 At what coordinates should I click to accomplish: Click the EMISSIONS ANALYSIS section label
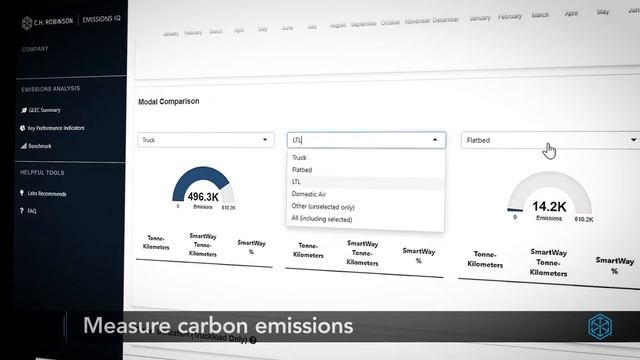click(51, 89)
